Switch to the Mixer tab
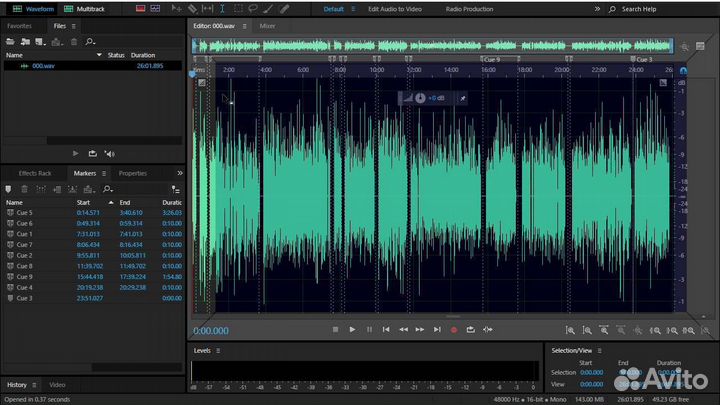The height and width of the screenshot is (405, 720). (x=267, y=26)
